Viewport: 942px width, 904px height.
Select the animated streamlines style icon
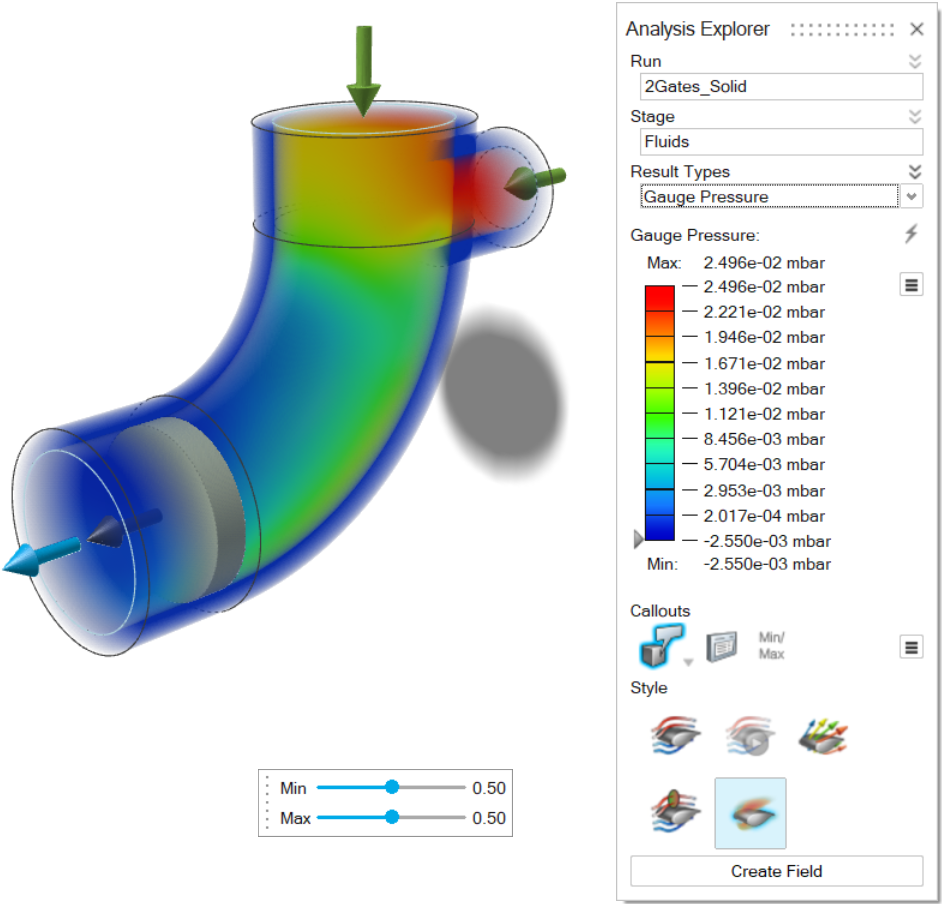click(x=750, y=735)
